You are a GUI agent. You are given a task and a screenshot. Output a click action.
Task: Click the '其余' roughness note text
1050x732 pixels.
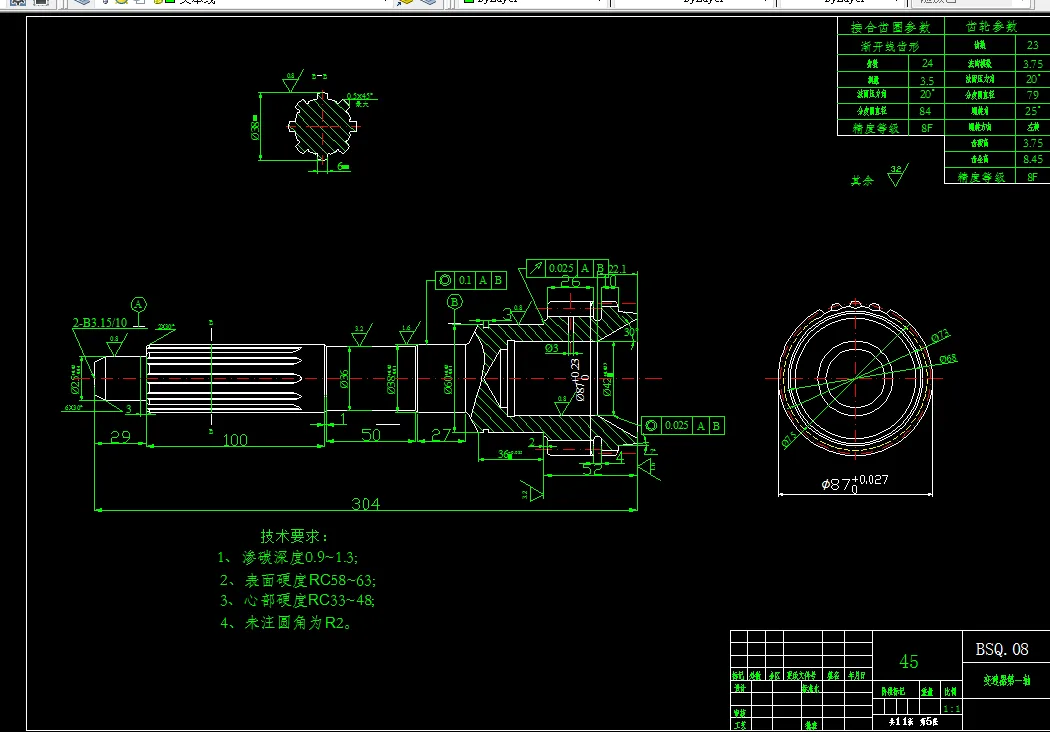[862, 181]
